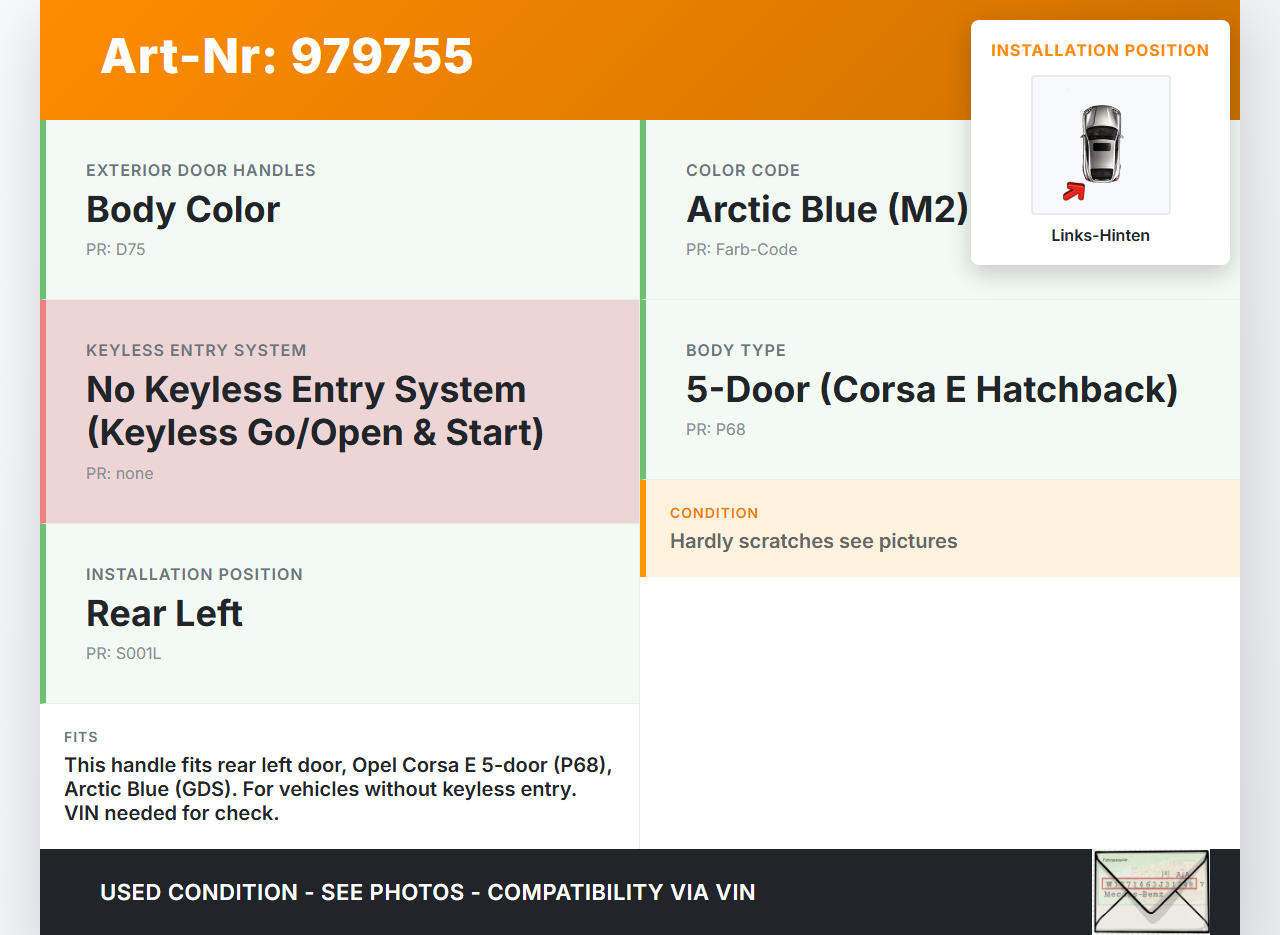Click the Links-Hinten caption
The image size is (1280, 935).
pyautogui.click(x=1100, y=236)
